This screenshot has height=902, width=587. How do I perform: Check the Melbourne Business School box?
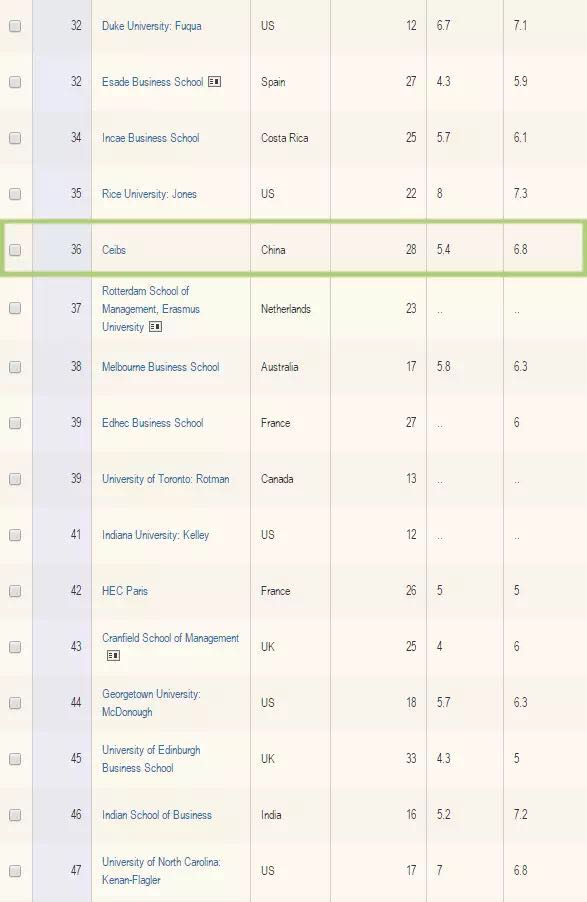click(16, 367)
